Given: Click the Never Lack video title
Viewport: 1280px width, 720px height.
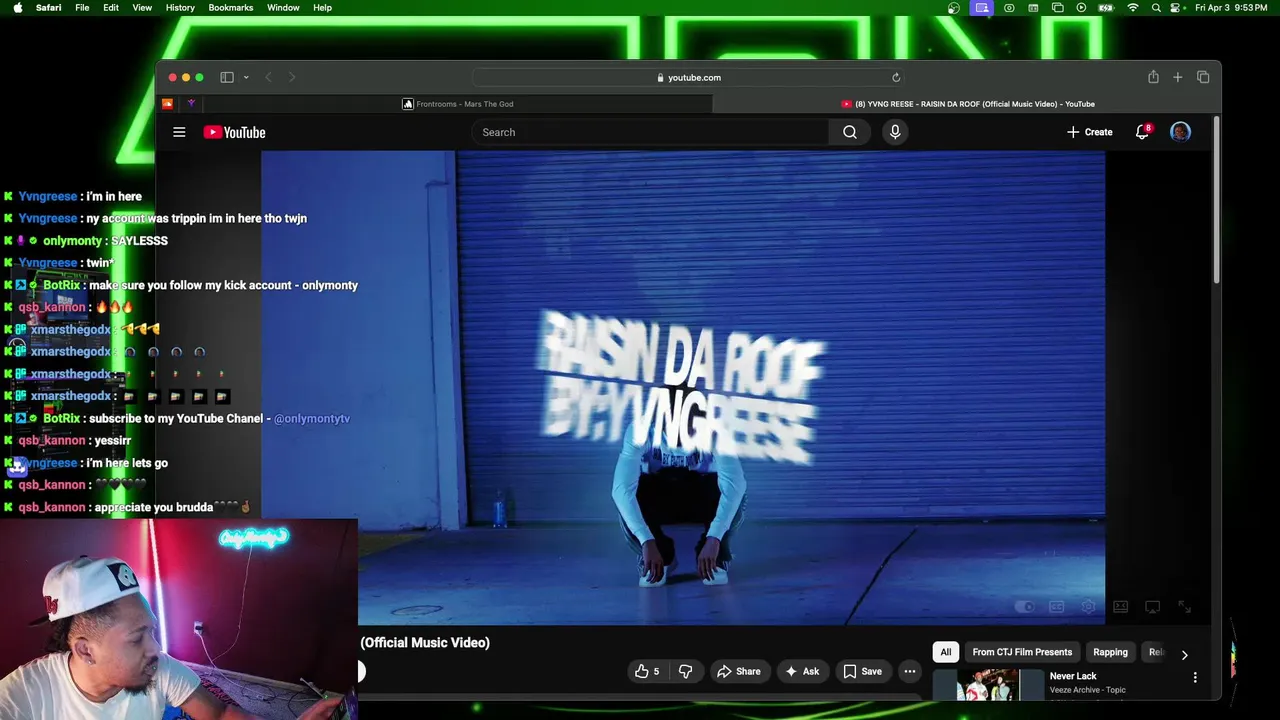Looking at the screenshot, I should pos(1073,676).
